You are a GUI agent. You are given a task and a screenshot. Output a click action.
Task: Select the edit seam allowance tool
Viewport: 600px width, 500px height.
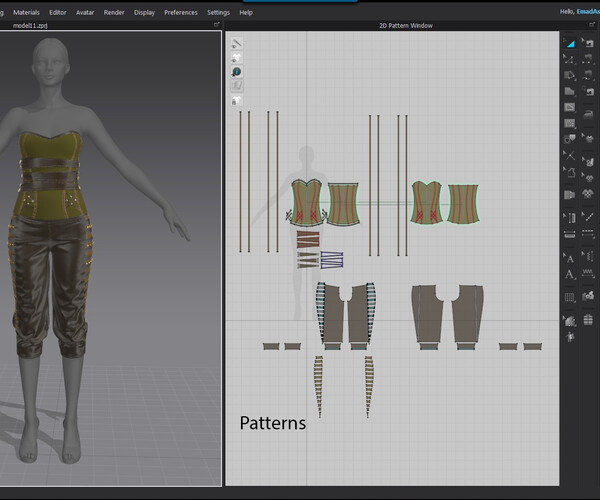(x=569, y=218)
